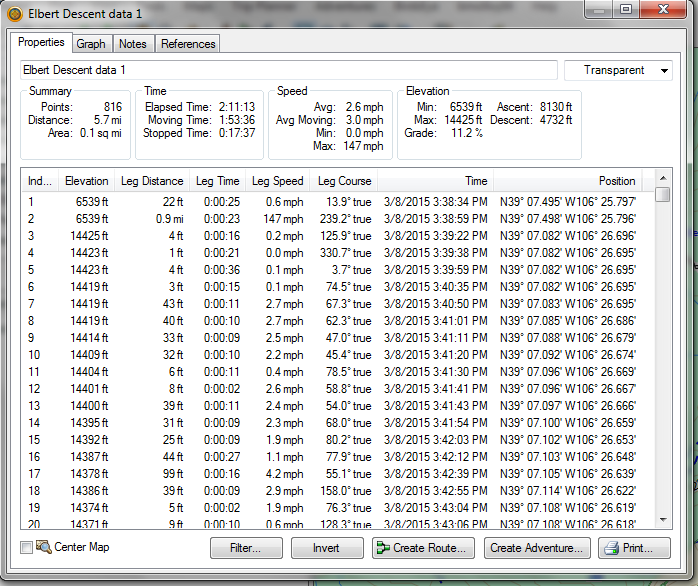Click the 62.3° true leg course cell
The image size is (698, 586).
[x=349, y=321]
